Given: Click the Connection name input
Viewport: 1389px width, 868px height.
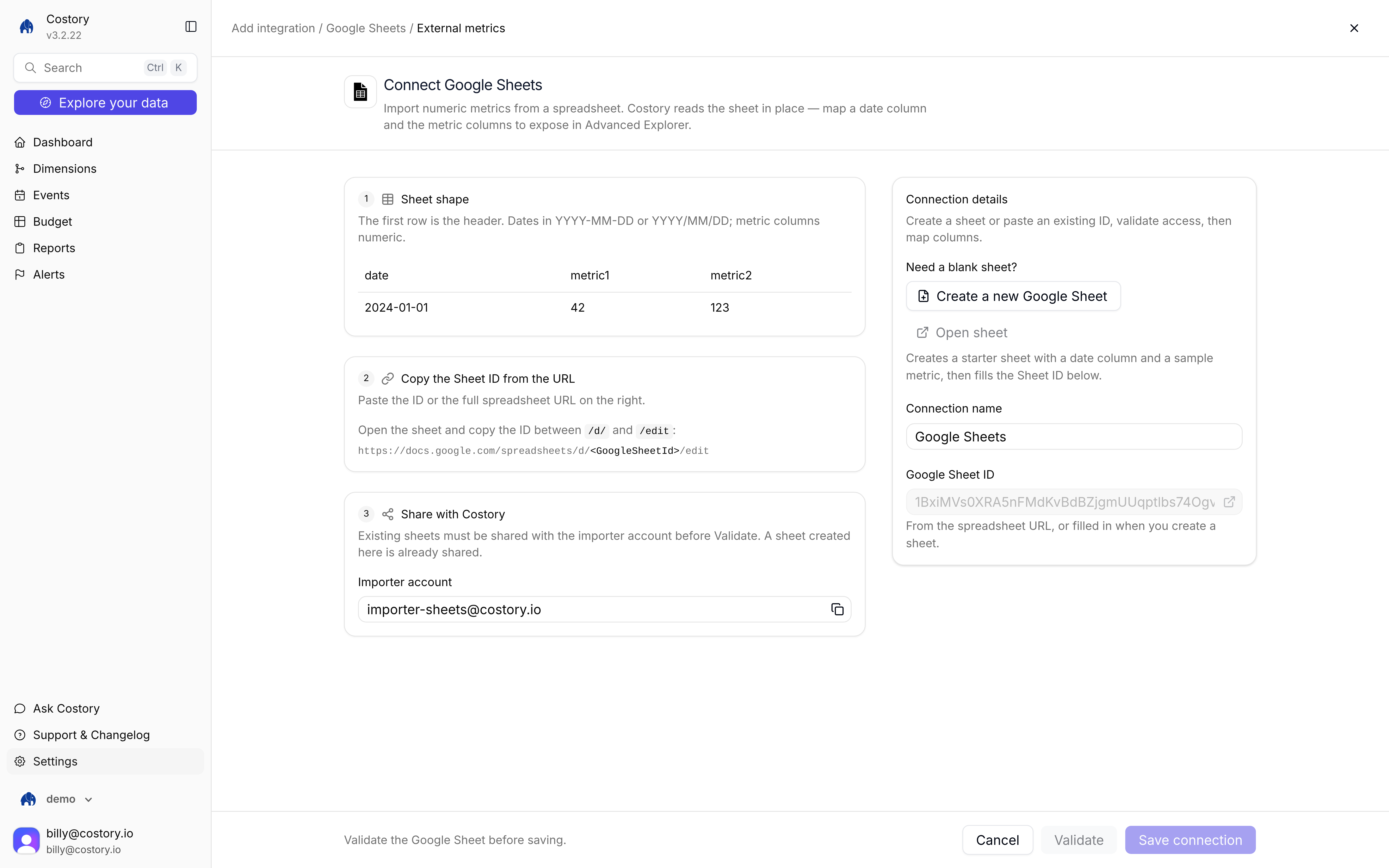Looking at the screenshot, I should (x=1074, y=437).
